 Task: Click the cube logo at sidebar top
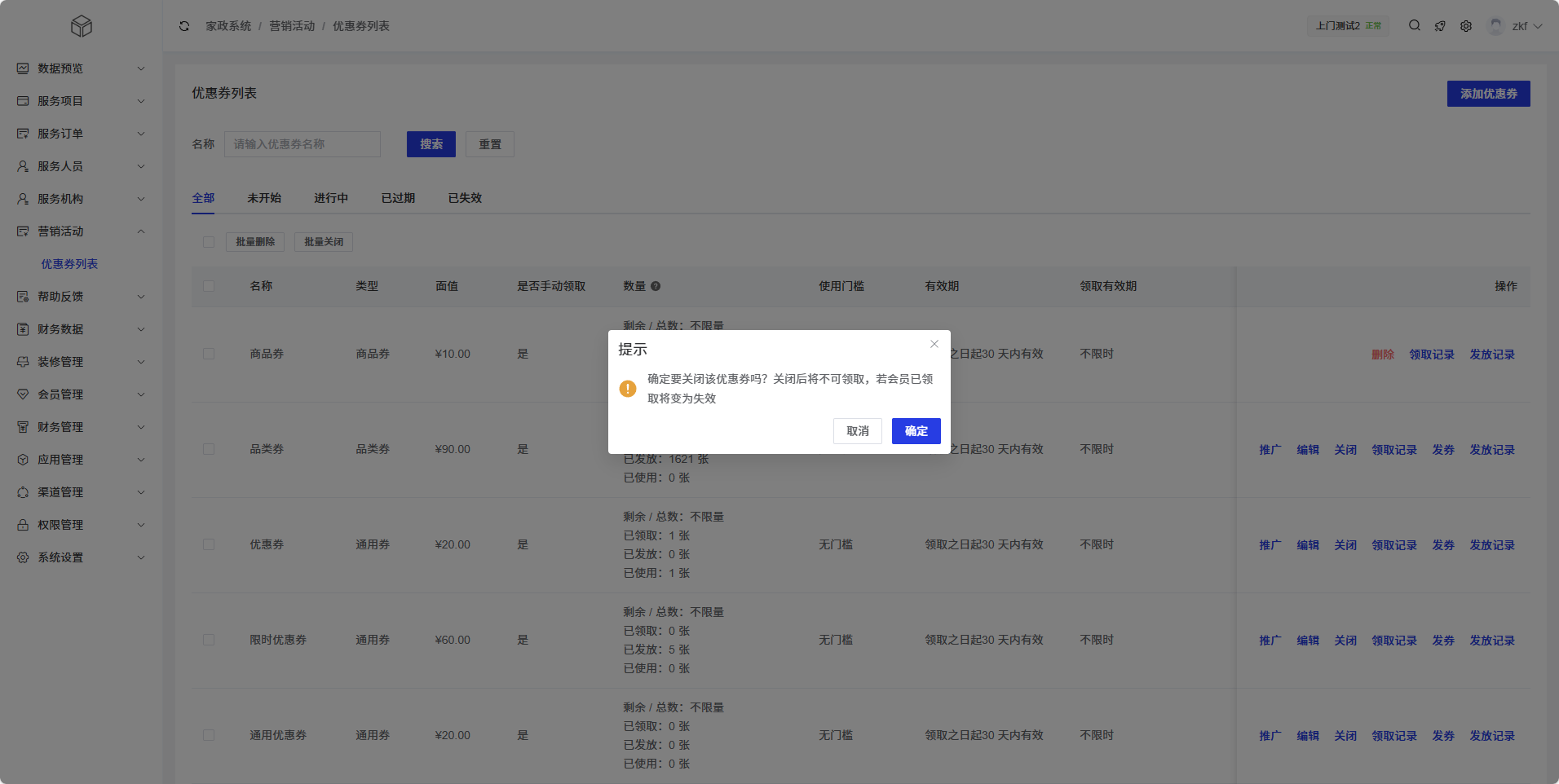pos(81,25)
